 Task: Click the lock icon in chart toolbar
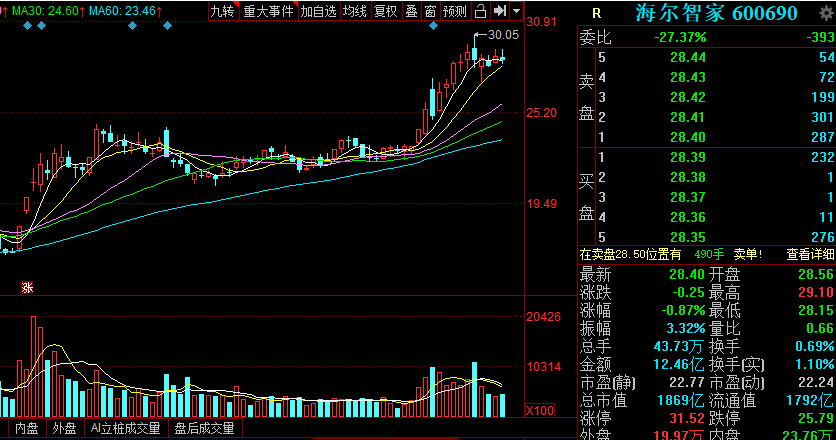pyautogui.click(x=480, y=11)
